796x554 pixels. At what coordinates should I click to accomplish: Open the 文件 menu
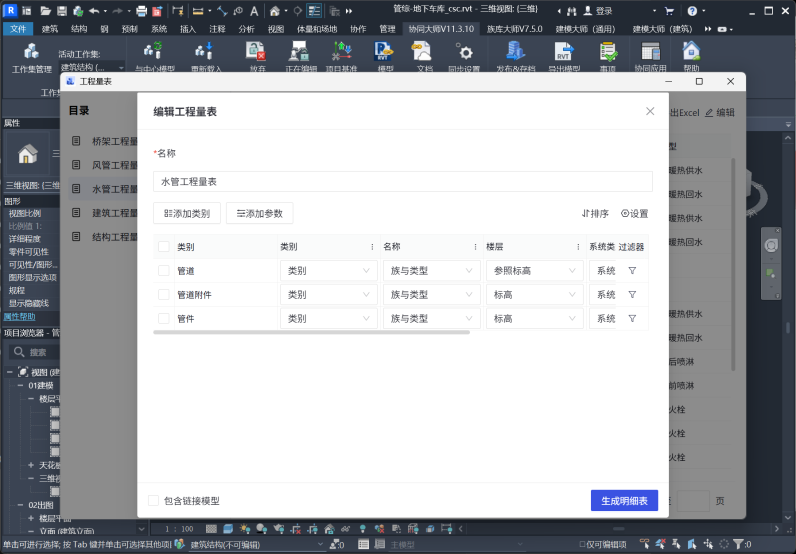[x=18, y=29]
